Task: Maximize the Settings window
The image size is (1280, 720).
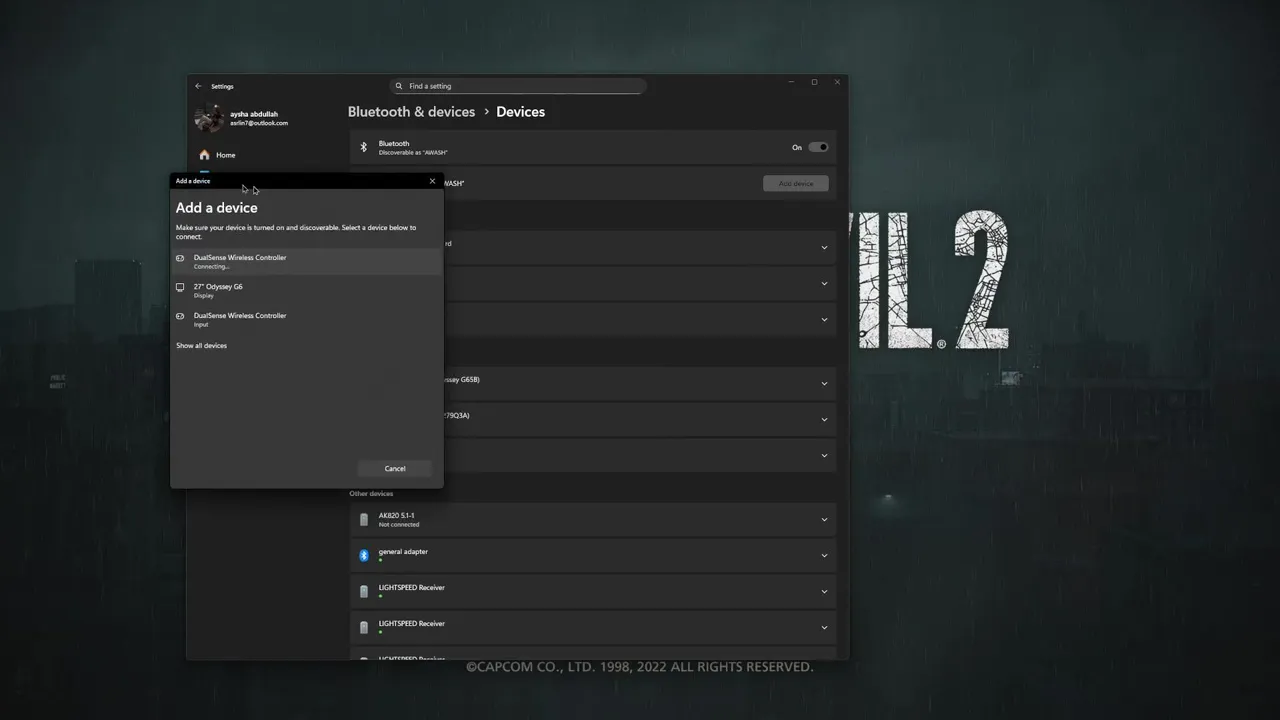Action: [x=814, y=82]
